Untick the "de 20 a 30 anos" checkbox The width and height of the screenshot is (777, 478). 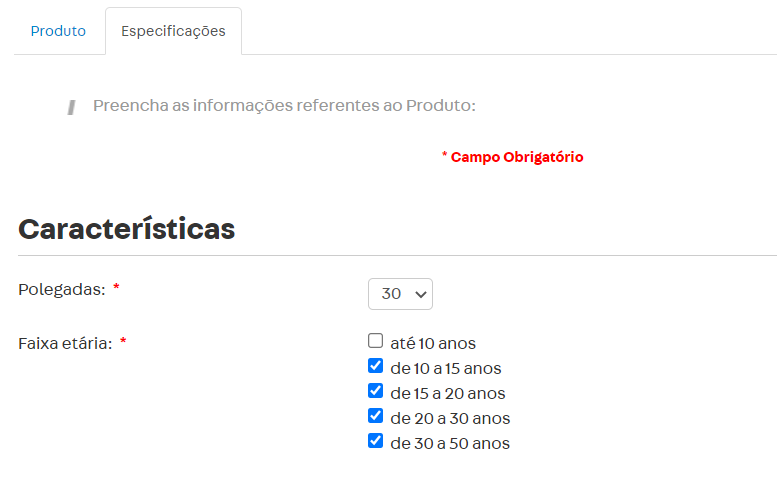point(376,416)
